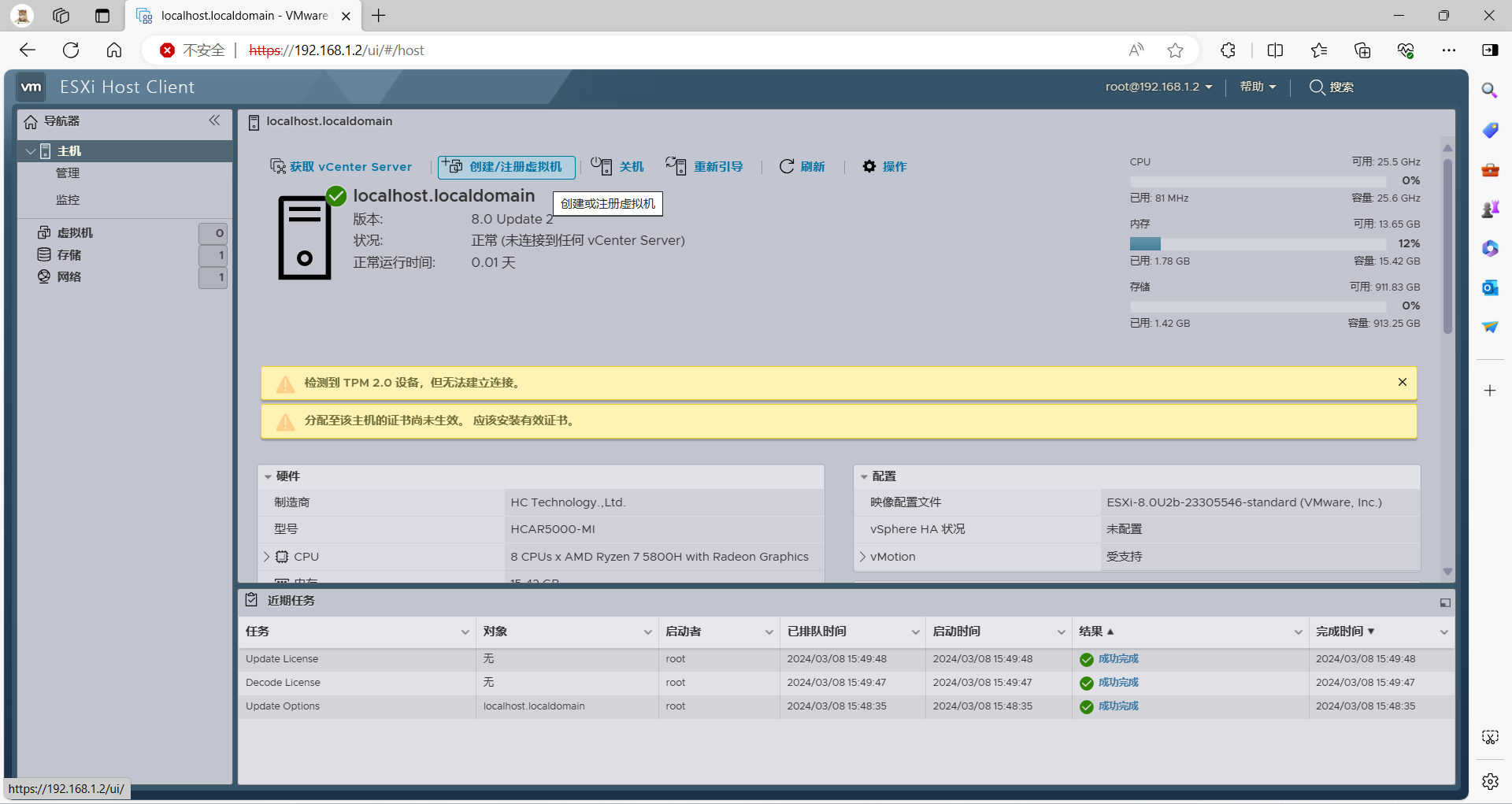The height and width of the screenshot is (804, 1512).
Task: Expand the vMotion configuration row
Action: (863, 557)
